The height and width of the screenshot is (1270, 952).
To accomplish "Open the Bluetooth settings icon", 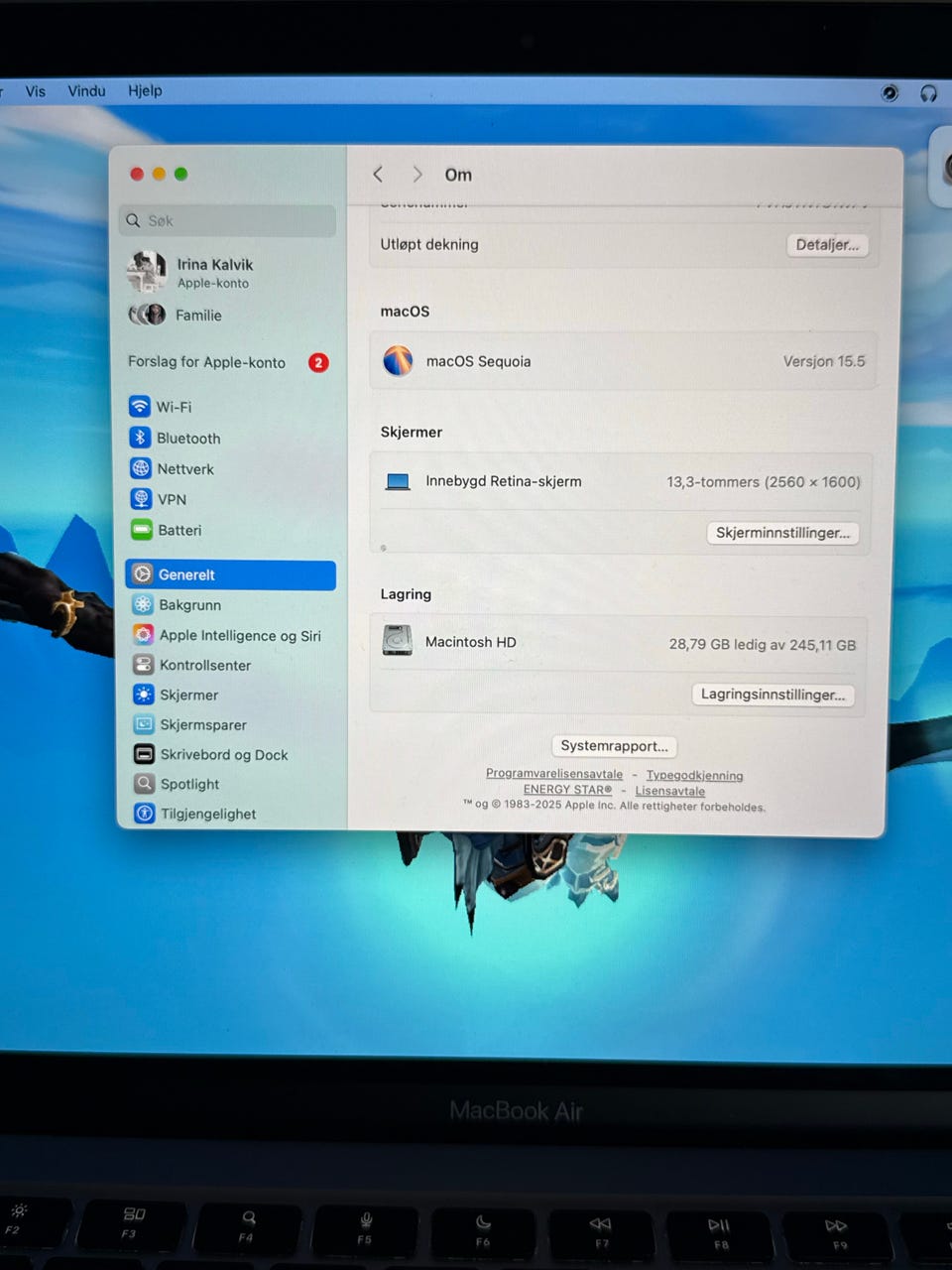I will [x=140, y=438].
